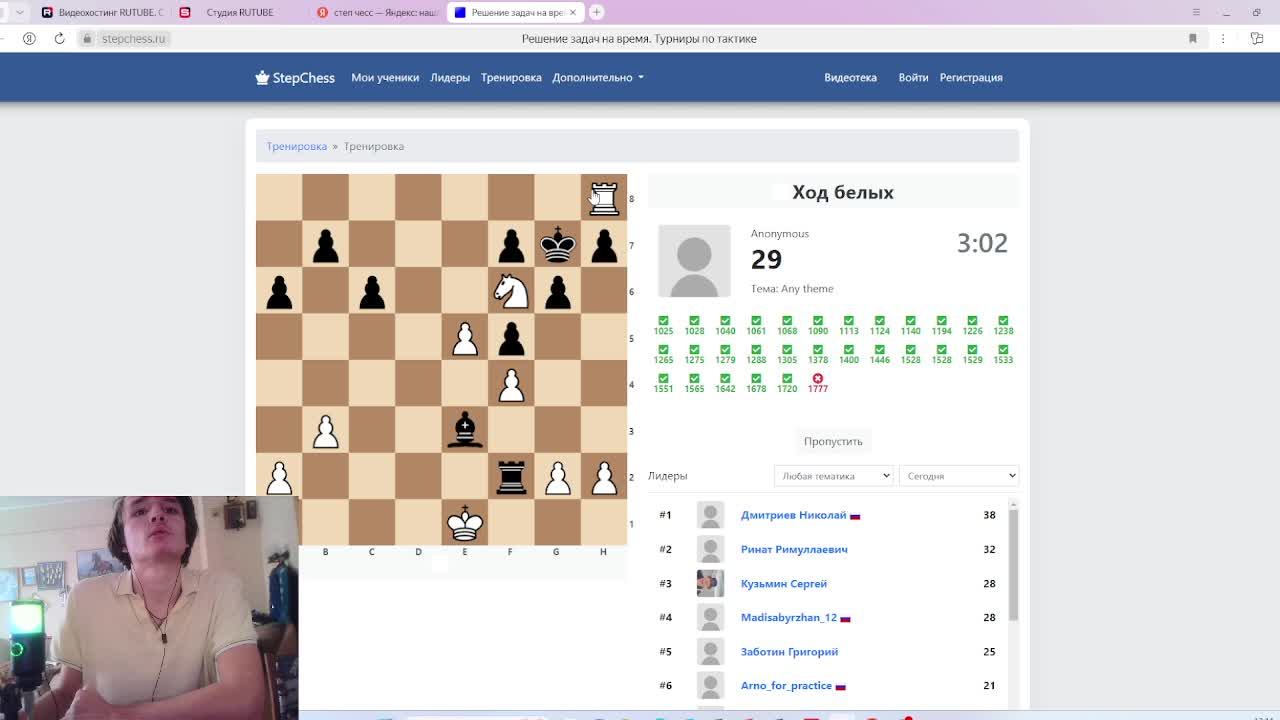The width and height of the screenshot is (1280, 720).
Task: Click the black pawn on h7
Action: coord(603,244)
